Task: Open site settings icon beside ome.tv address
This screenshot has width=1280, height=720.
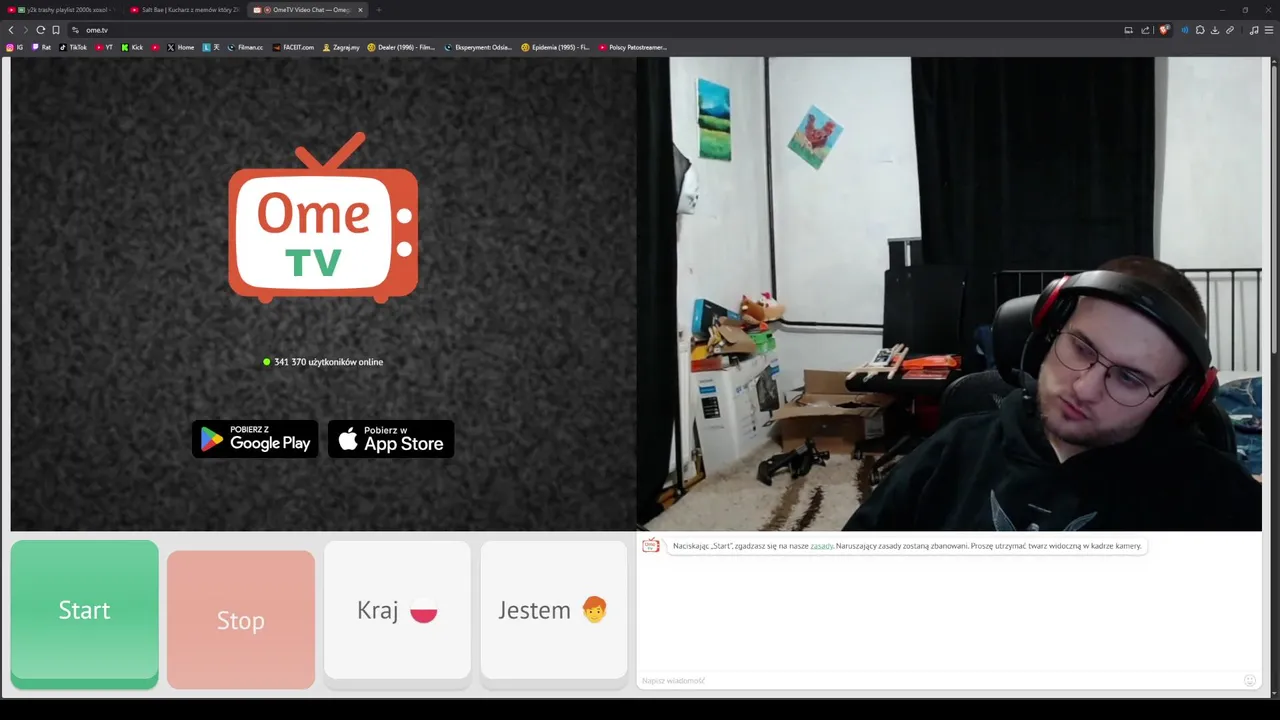Action: pyautogui.click(x=75, y=30)
